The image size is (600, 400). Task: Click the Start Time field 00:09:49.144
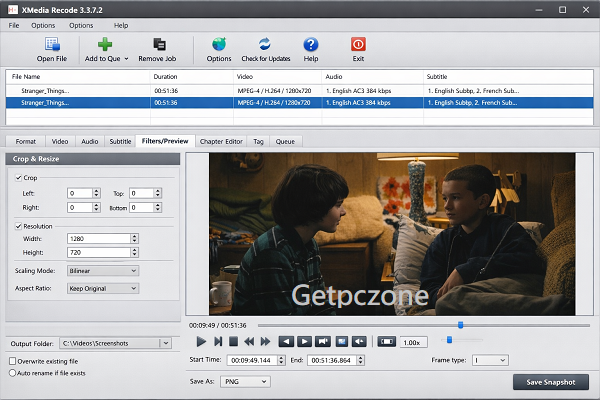click(253, 360)
